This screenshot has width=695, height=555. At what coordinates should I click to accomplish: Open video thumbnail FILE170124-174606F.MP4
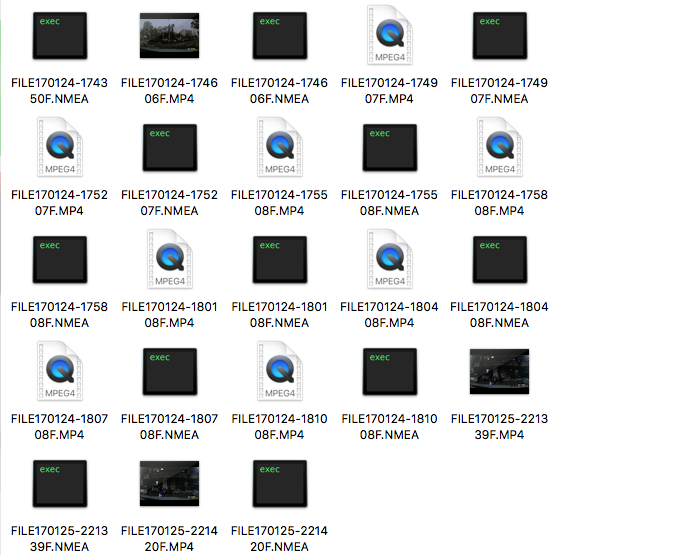pos(169,35)
